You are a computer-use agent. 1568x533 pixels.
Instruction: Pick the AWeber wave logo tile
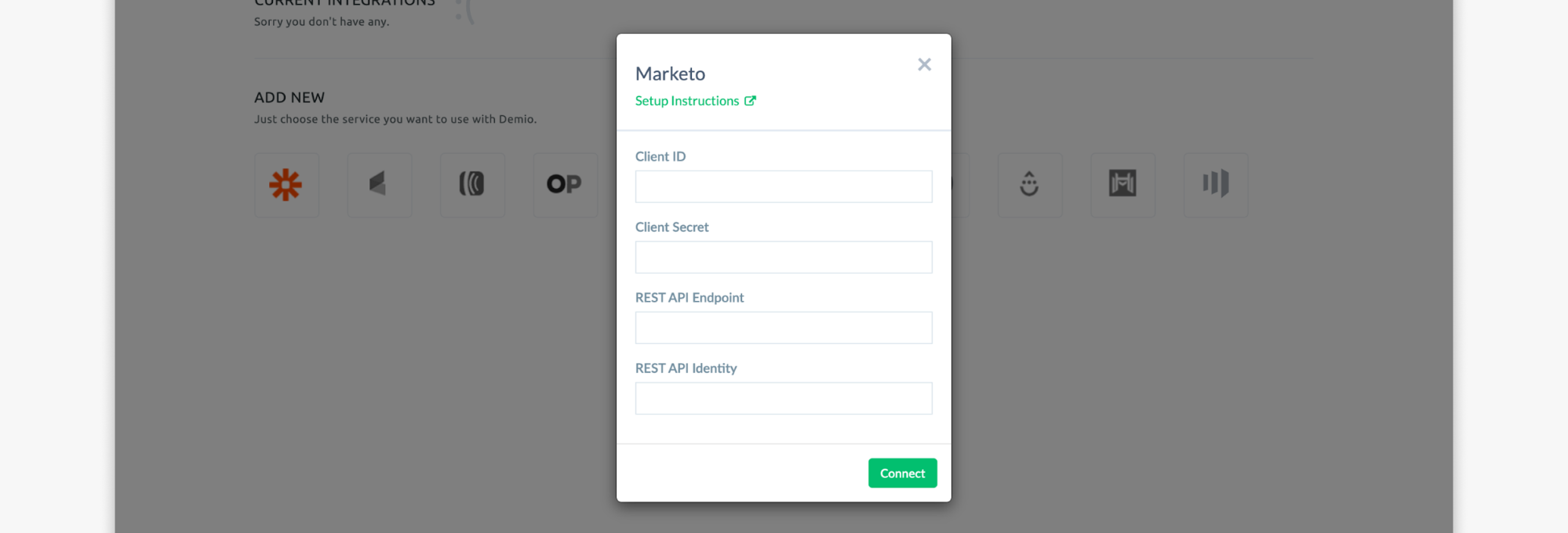coord(472,185)
